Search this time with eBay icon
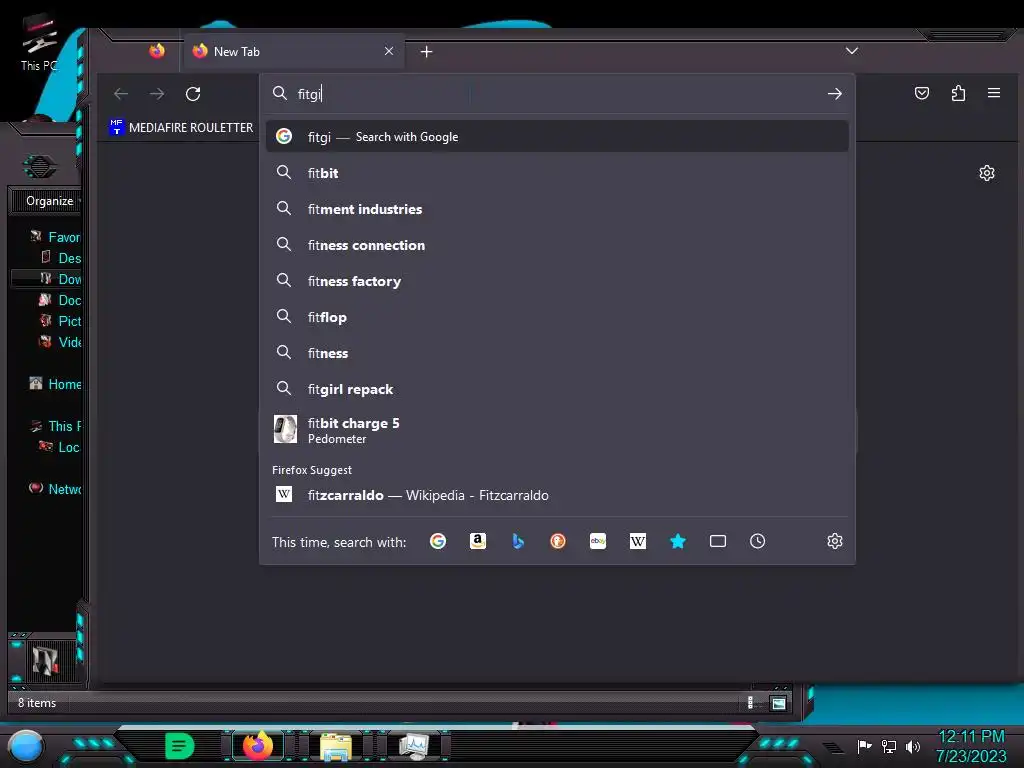 pyautogui.click(x=598, y=541)
